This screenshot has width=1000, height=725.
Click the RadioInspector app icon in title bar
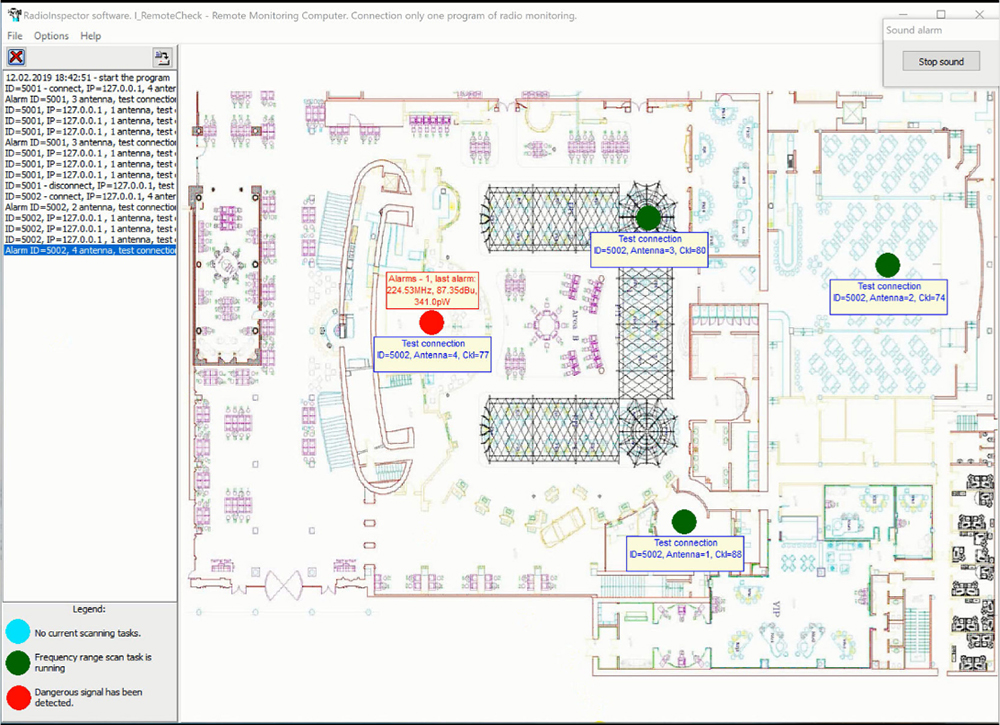tap(13, 16)
